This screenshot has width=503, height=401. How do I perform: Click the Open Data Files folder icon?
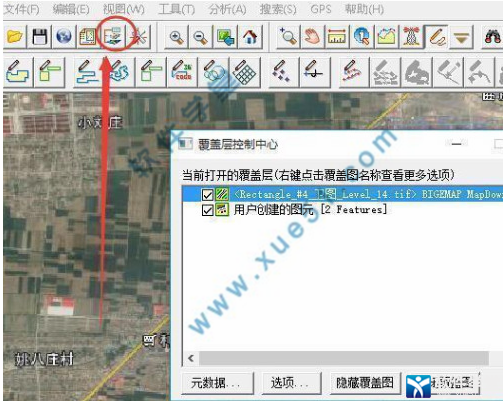(15, 36)
